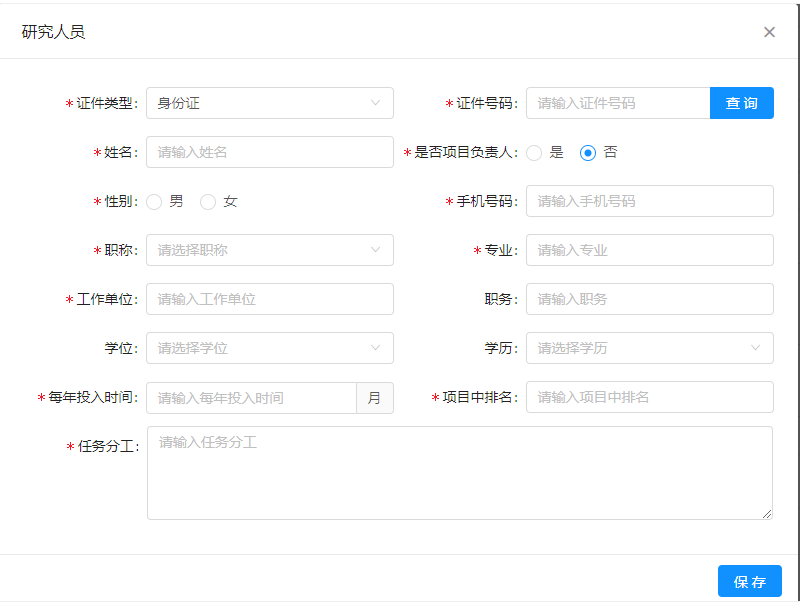Click the blue 查询 query button
Screen dimensions: 800x603
tap(742, 102)
